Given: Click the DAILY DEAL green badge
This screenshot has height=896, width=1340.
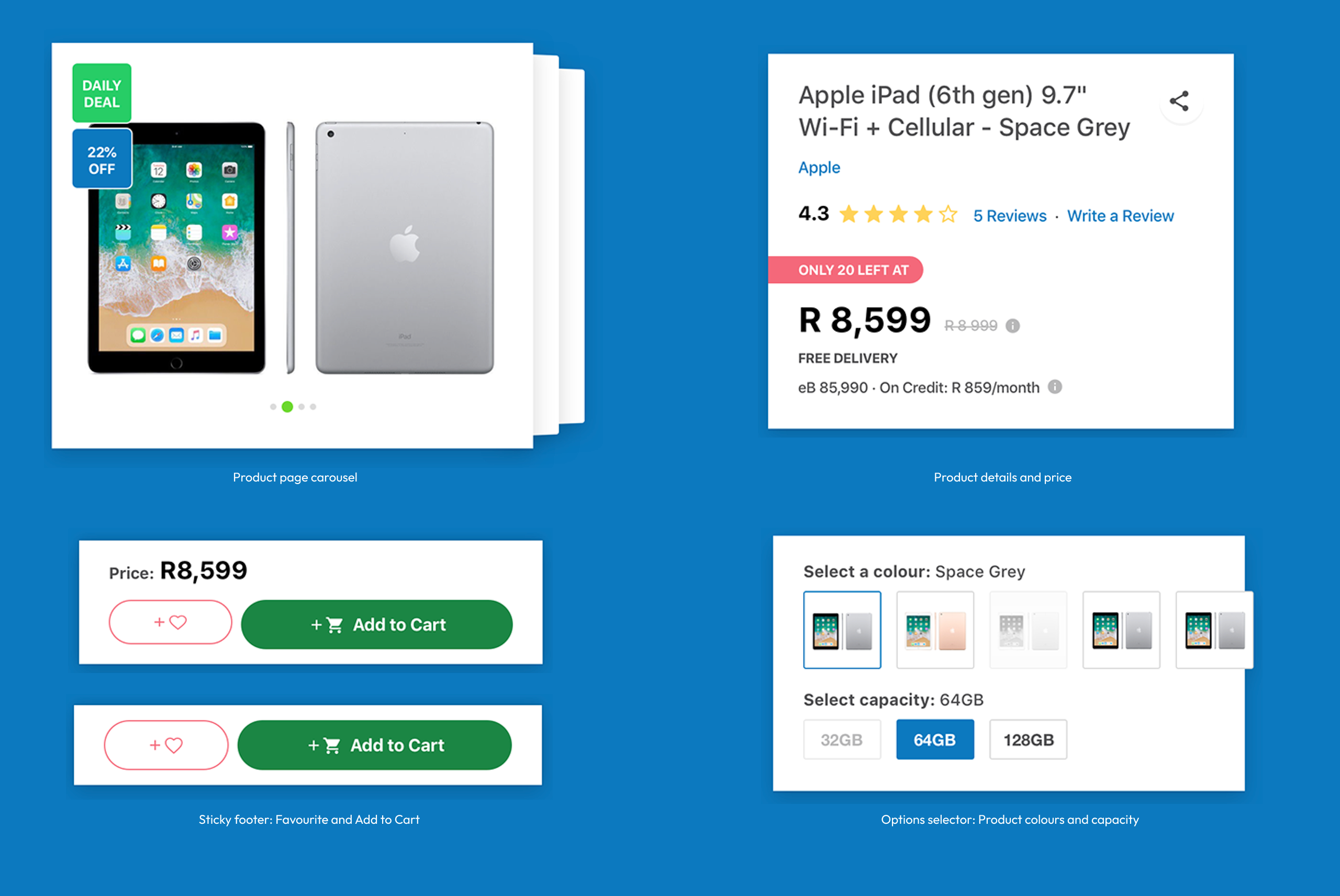Looking at the screenshot, I should (x=102, y=93).
